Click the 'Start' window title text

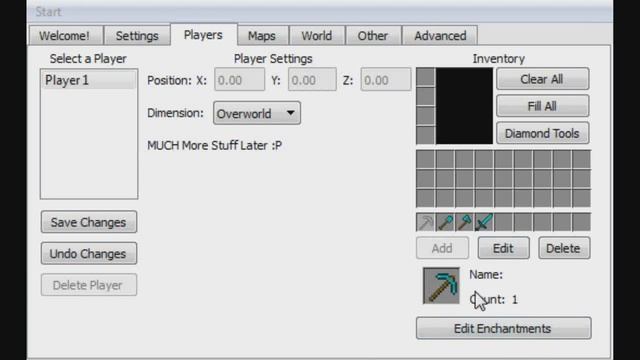click(x=48, y=12)
